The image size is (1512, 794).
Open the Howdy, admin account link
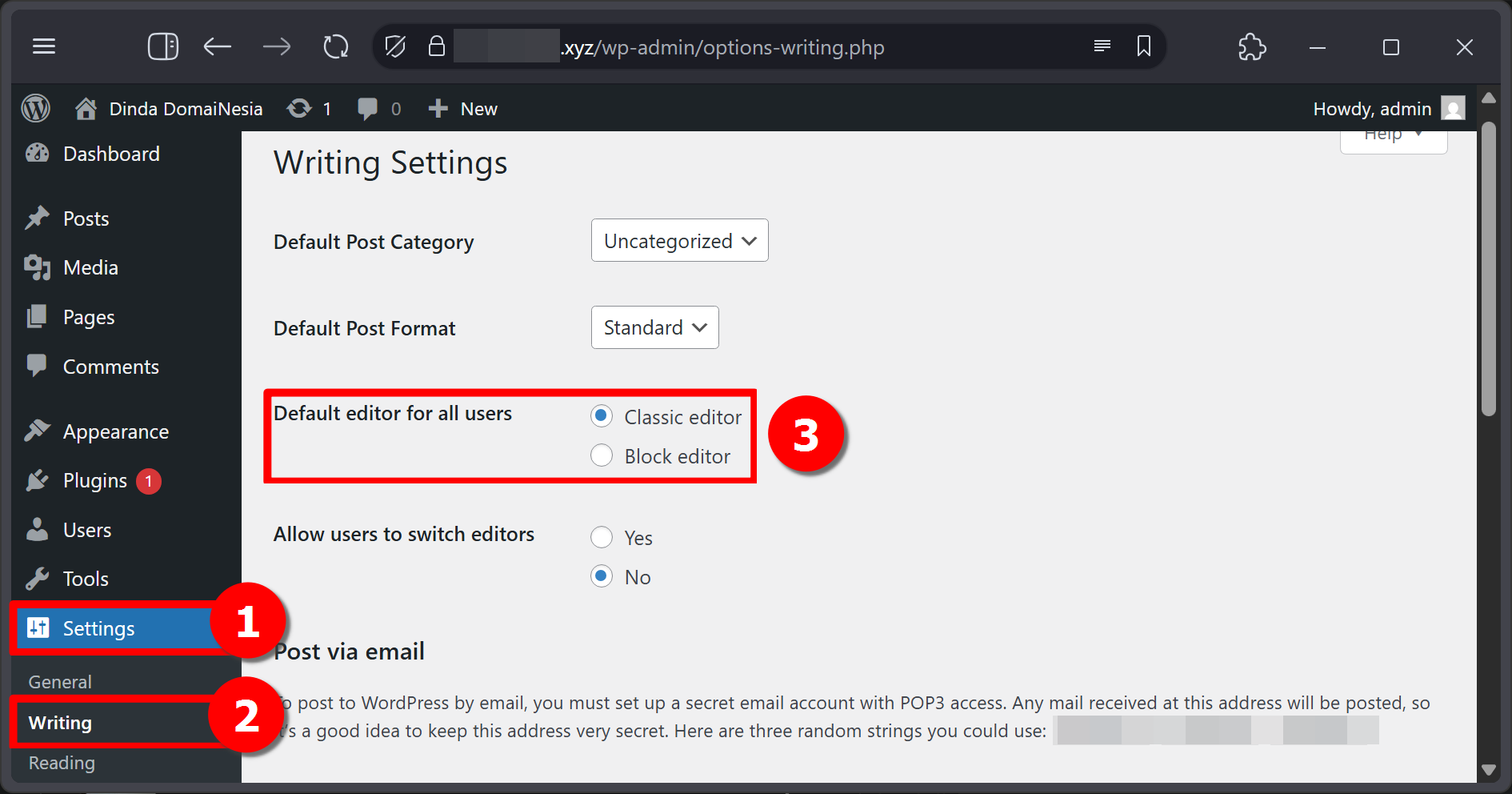[x=1372, y=109]
